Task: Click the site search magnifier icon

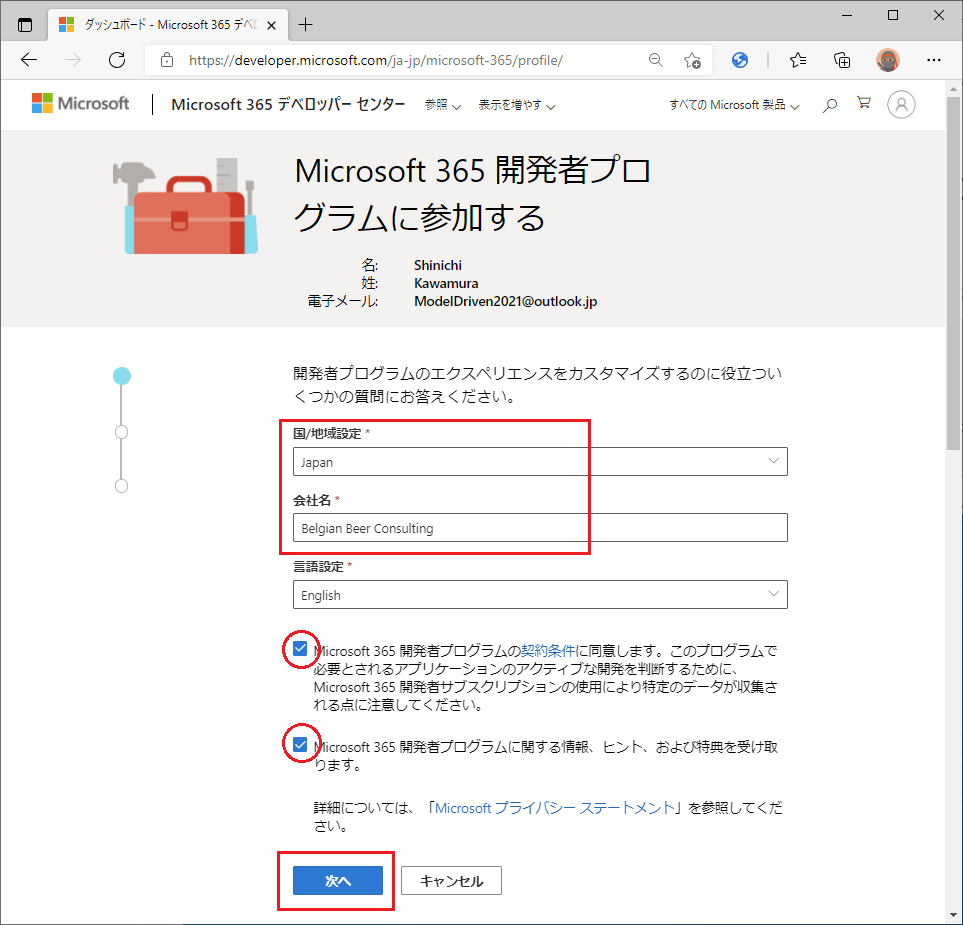Action: click(x=830, y=105)
